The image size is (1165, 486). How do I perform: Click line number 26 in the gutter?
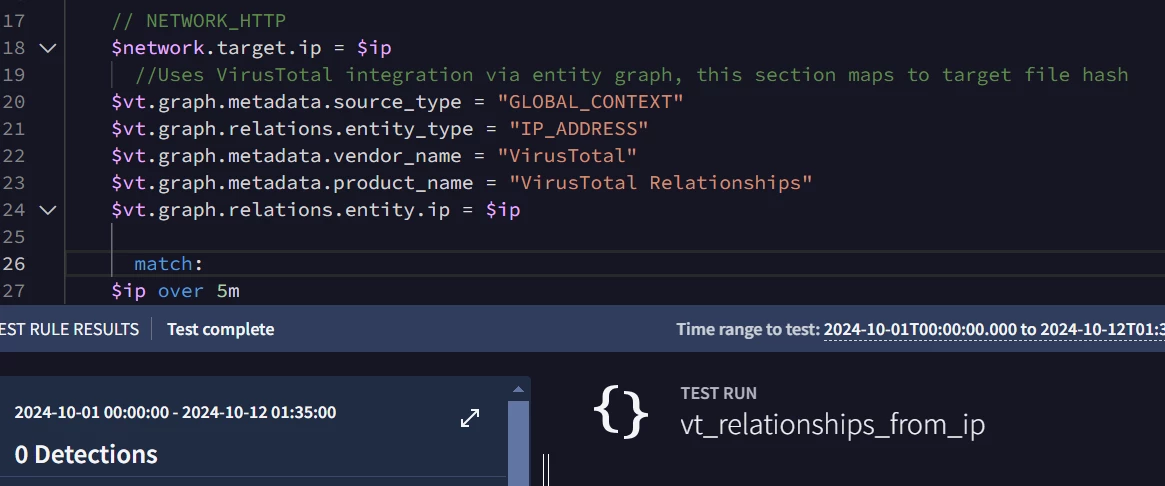[x=13, y=264]
